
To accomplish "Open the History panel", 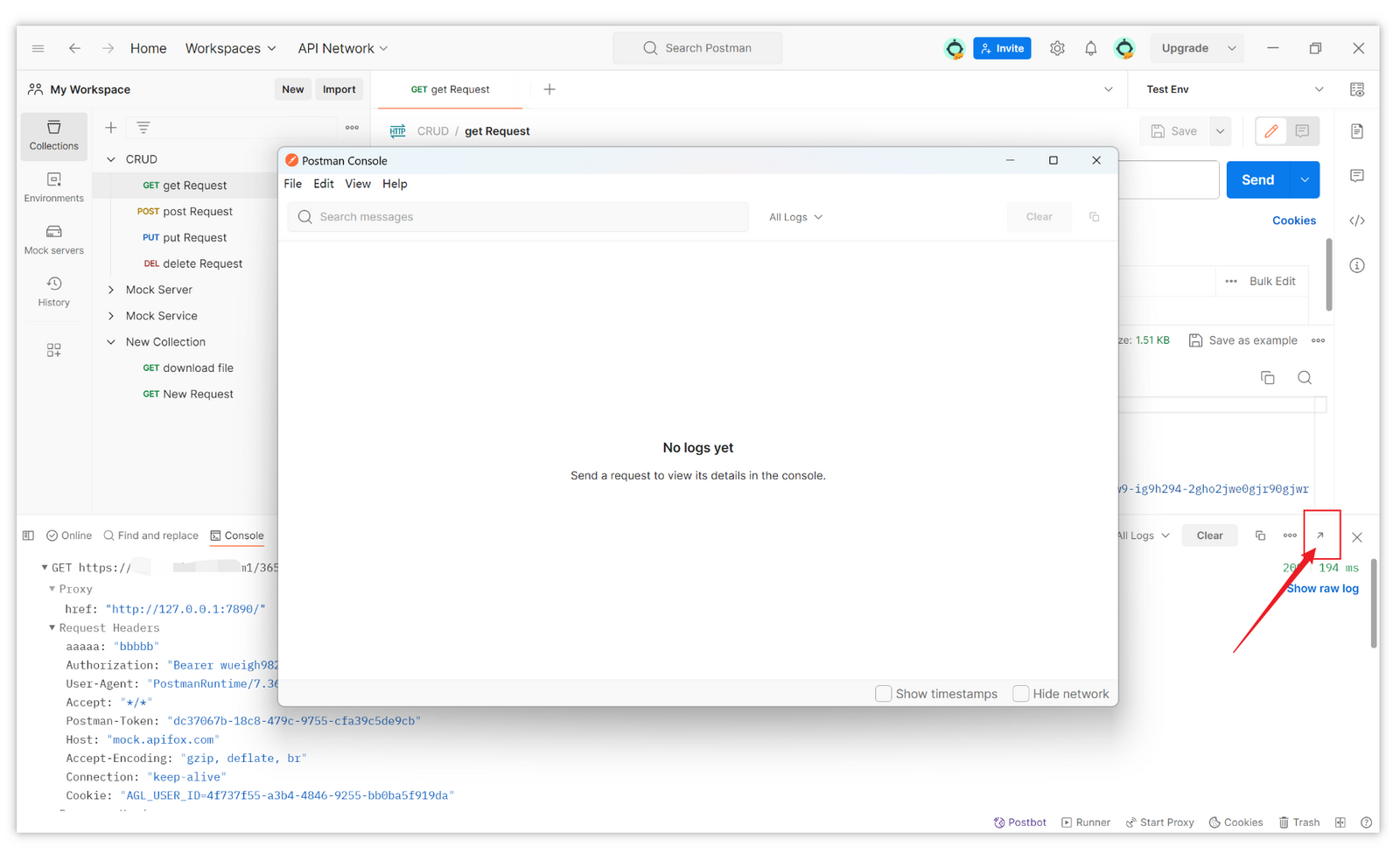I will [53, 291].
